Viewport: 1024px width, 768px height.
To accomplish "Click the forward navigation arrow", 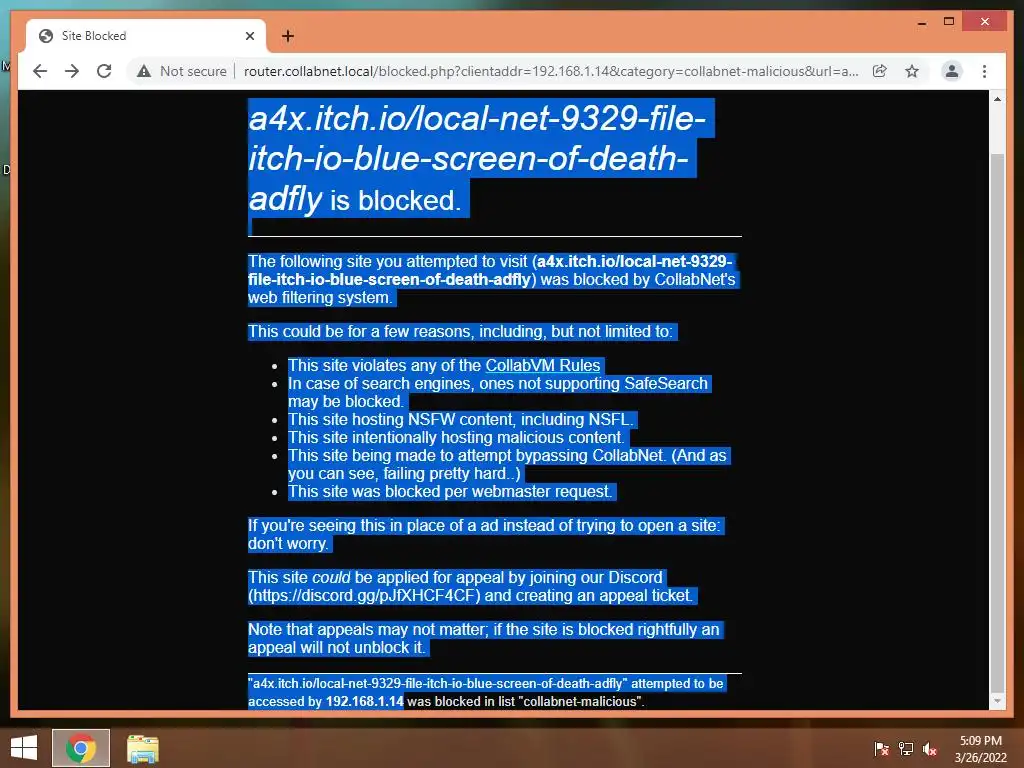I will (72, 71).
